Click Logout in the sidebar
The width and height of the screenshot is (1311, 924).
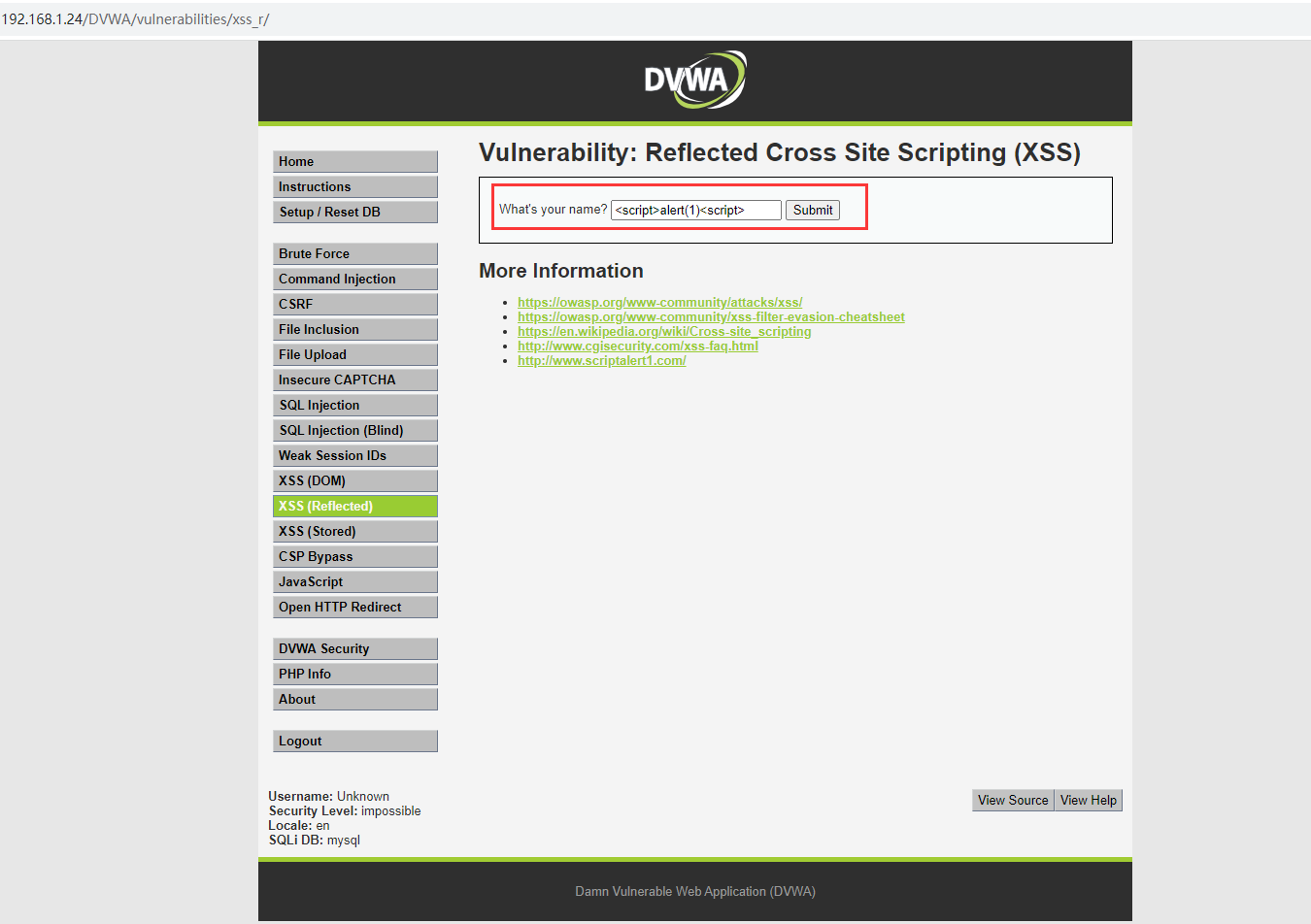tap(354, 741)
